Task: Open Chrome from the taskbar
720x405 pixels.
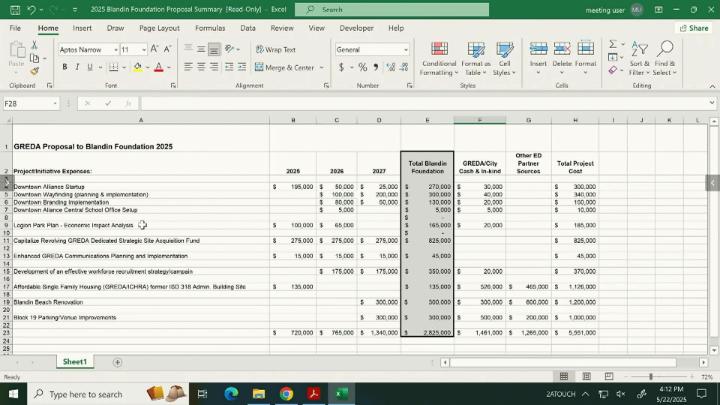Action: pyautogui.click(x=287, y=394)
